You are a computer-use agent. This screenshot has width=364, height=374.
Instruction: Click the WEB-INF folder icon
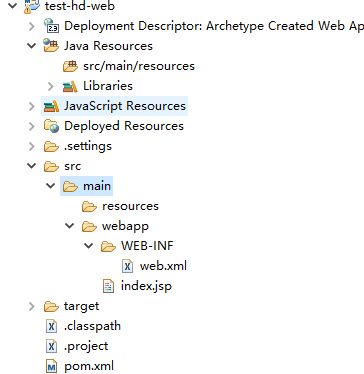click(108, 246)
